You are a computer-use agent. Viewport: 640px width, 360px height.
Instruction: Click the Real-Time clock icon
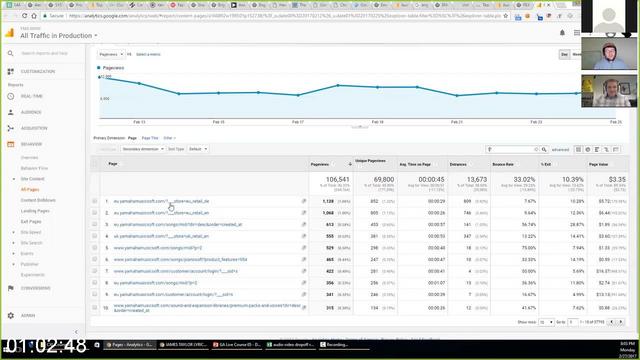[x=11, y=96]
